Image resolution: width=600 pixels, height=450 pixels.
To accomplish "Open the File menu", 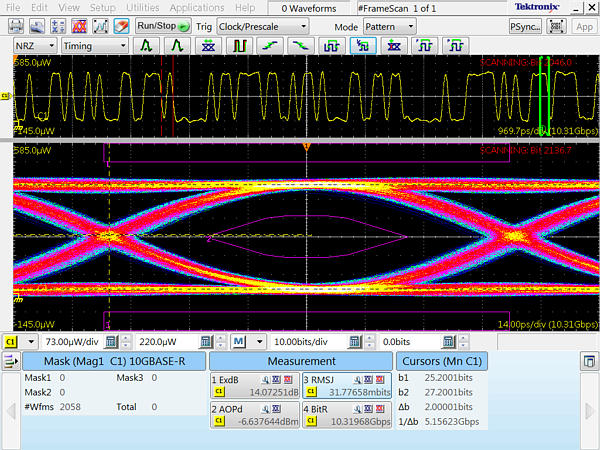I will tap(13, 8).
